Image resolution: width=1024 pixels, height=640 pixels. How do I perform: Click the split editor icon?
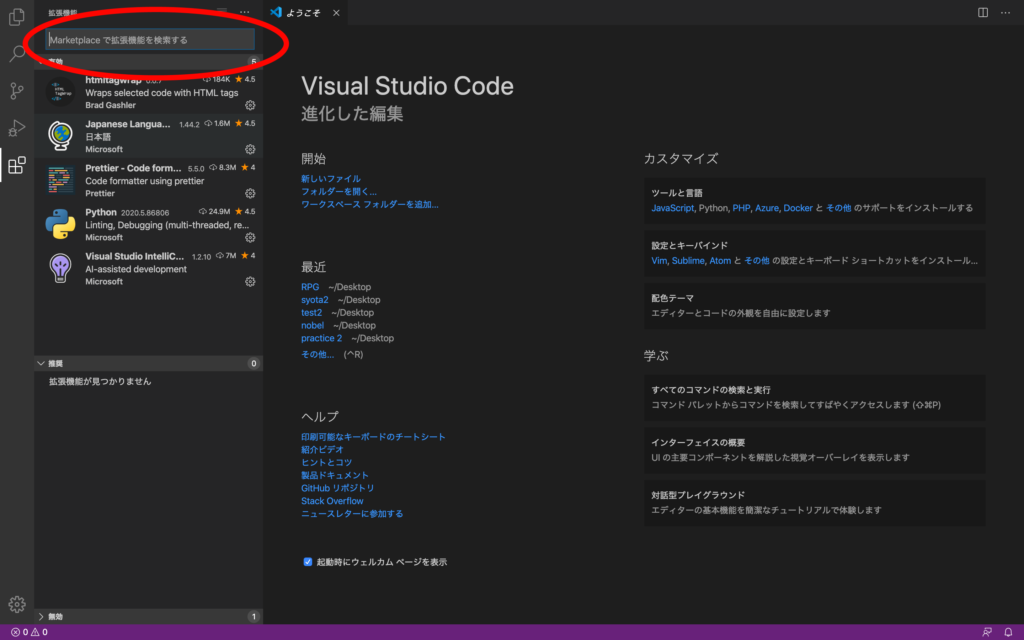click(983, 12)
